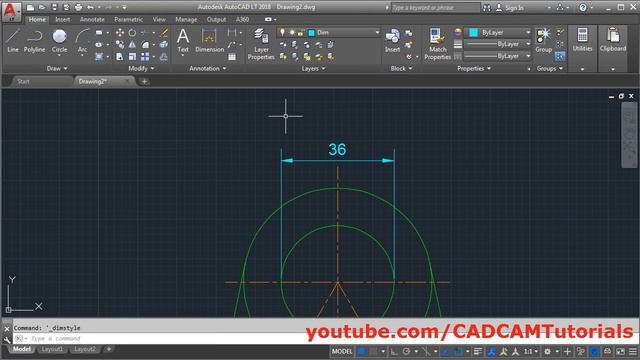Select the Dimension tool
Screen dimensions: 640x360
click(x=209, y=40)
